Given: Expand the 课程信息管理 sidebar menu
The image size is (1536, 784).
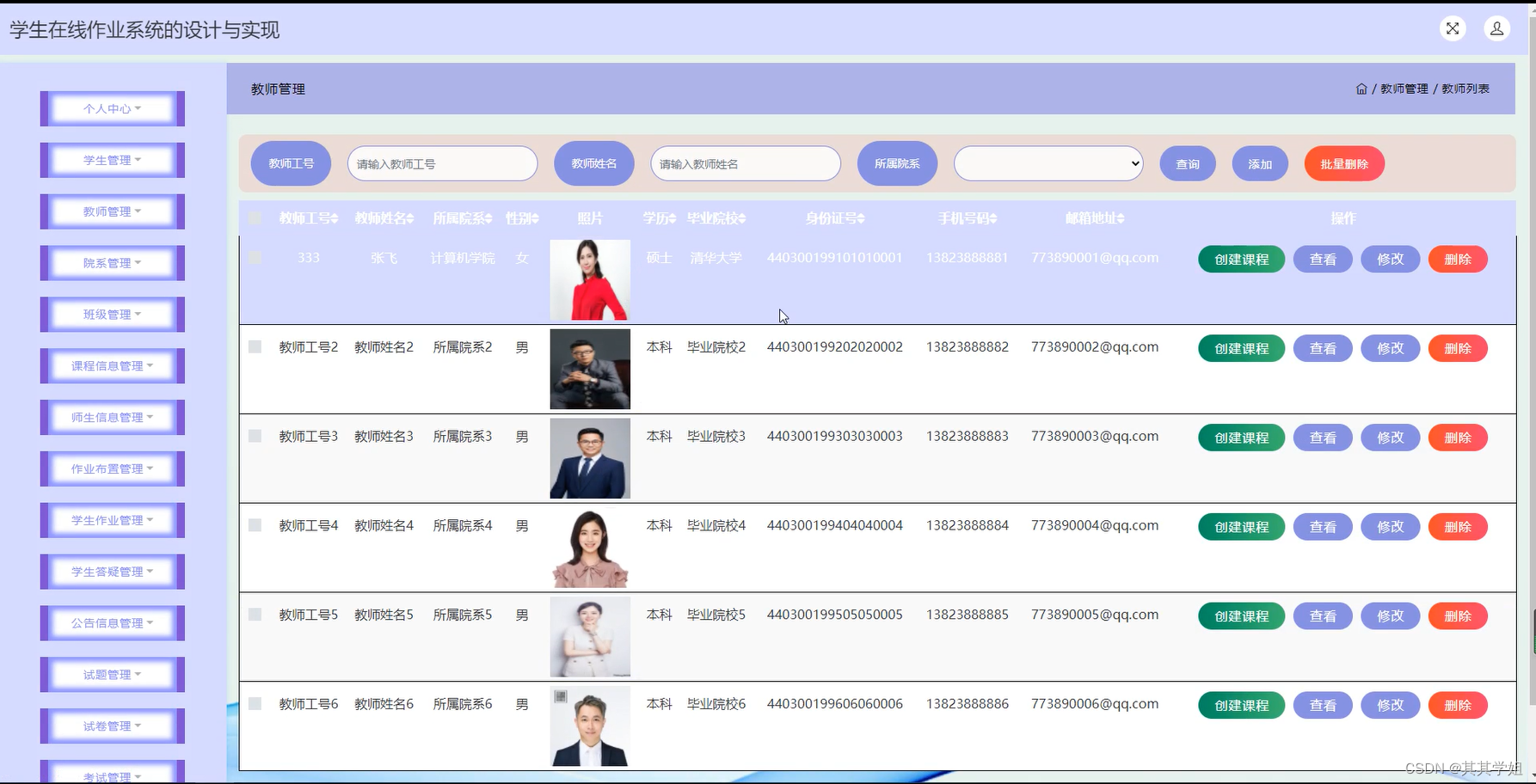Looking at the screenshot, I should pos(111,364).
